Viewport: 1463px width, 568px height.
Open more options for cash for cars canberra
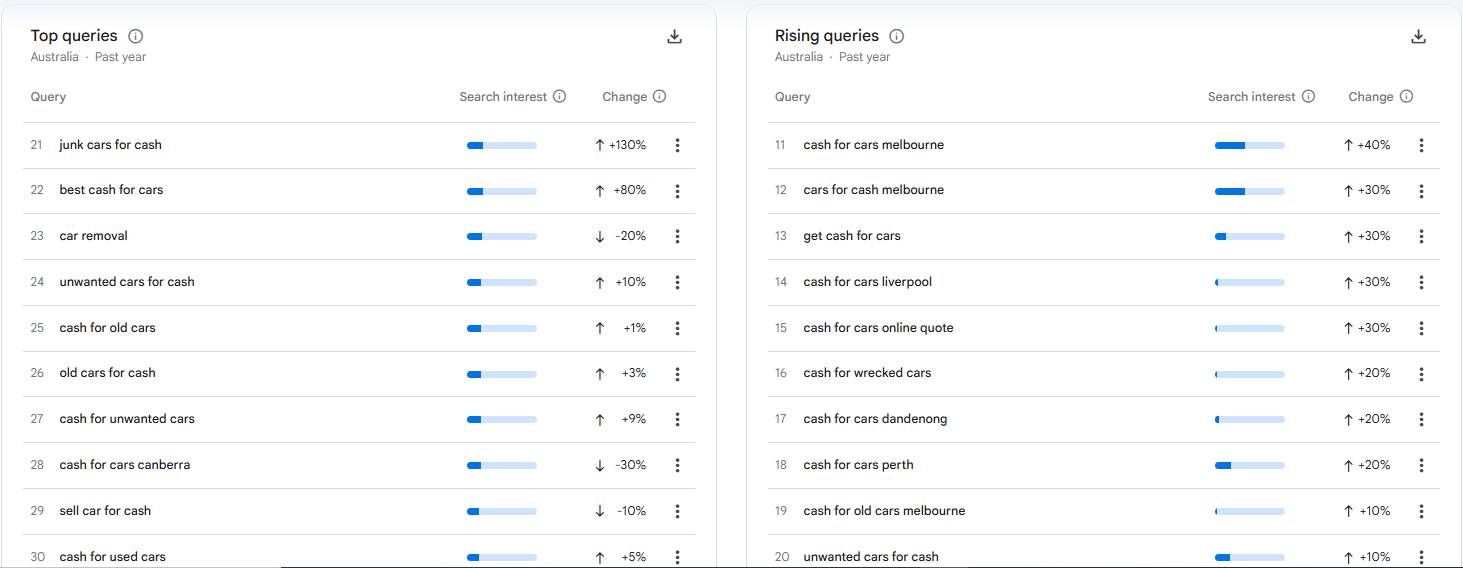pos(677,465)
